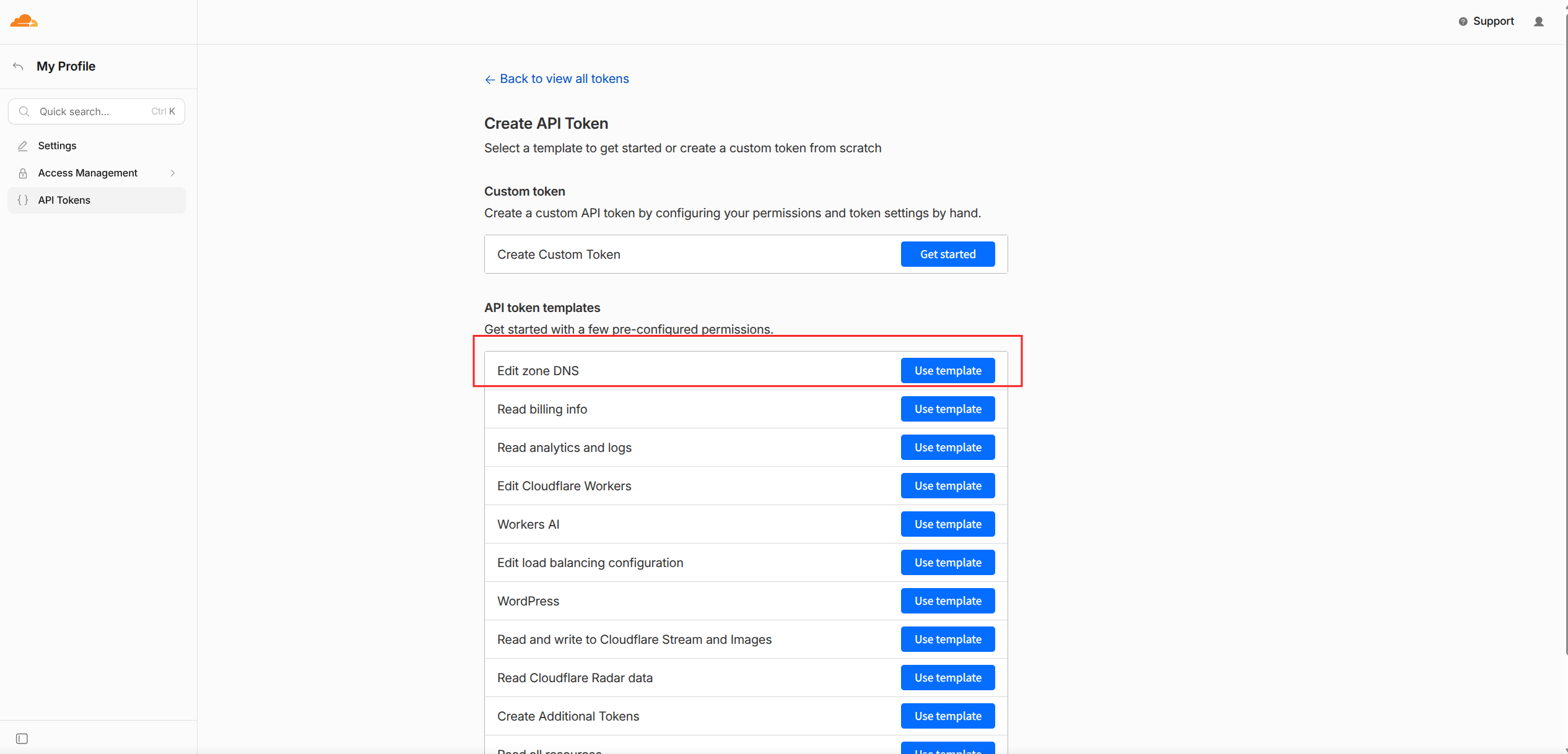This screenshot has height=754, width=1568.
Task: Expand Access Management chevron
Action: point(173,173)
